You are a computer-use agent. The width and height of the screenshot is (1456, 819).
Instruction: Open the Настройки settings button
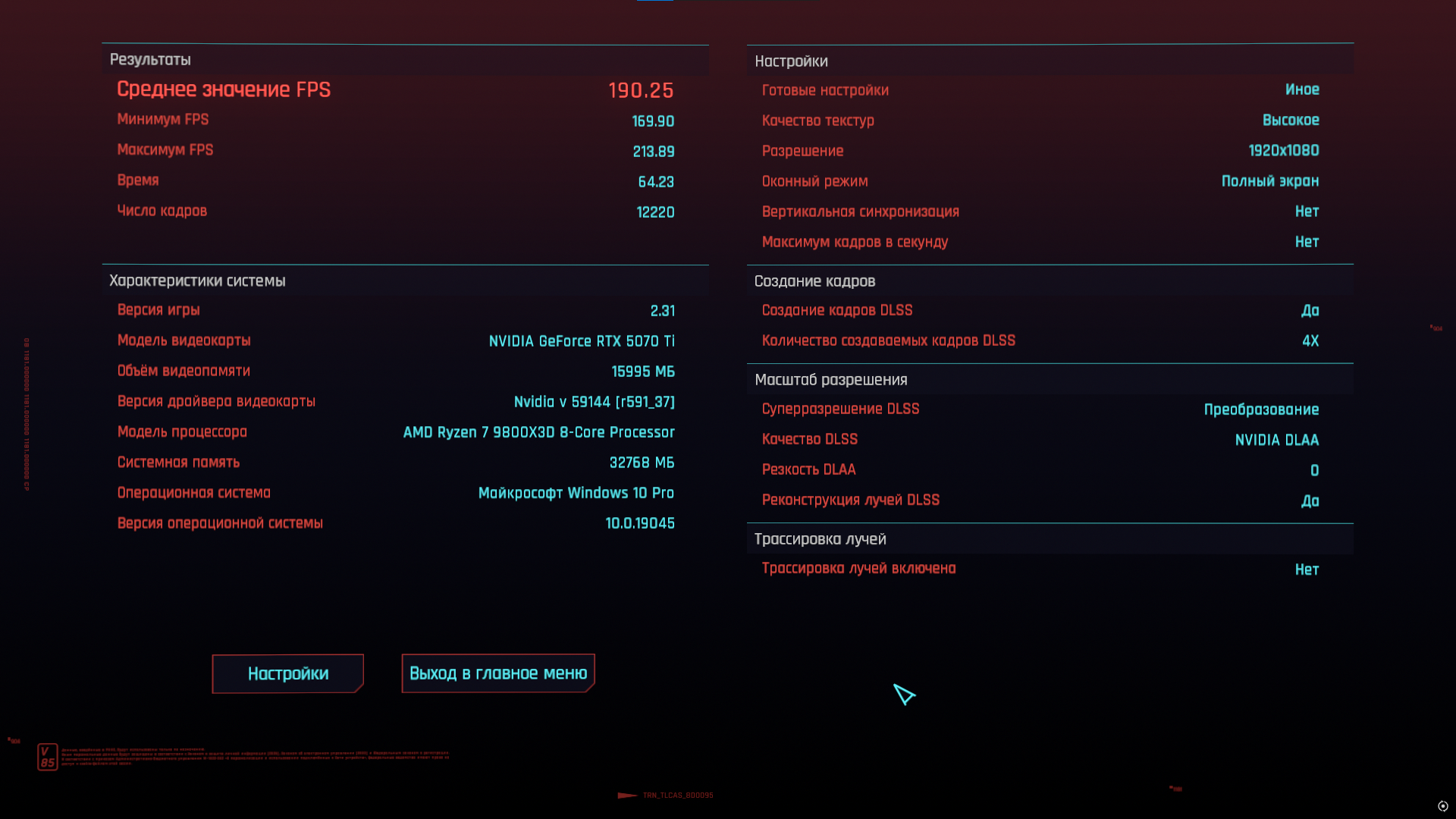click(287, 673)
